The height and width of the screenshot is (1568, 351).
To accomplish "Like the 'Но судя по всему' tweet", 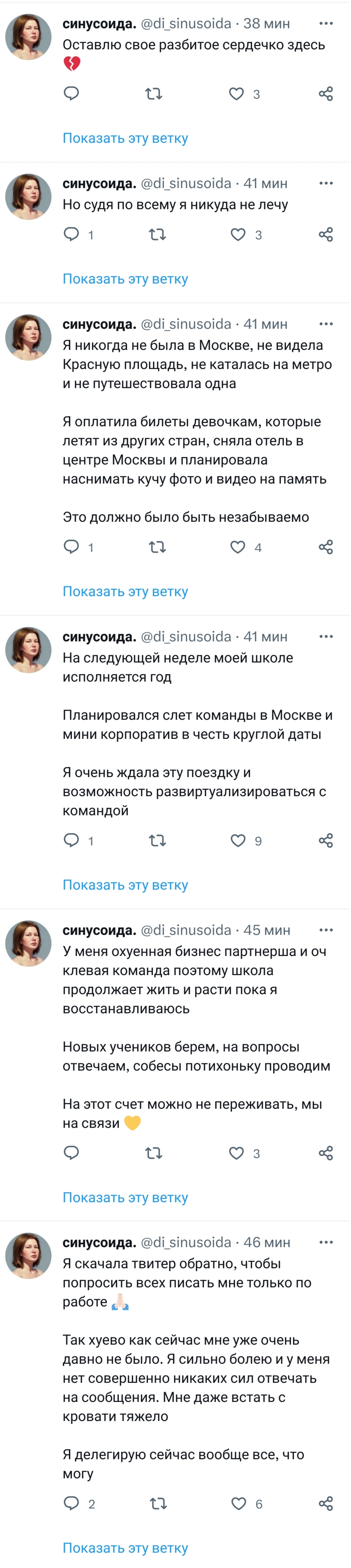I will [238, 234].
